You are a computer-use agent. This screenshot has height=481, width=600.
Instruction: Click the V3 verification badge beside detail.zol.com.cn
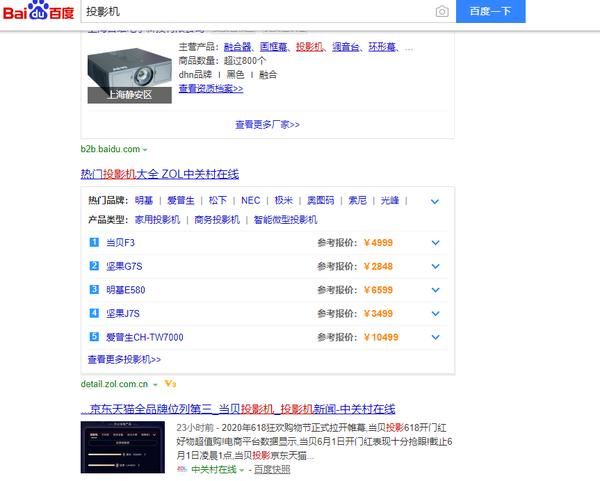170,383
